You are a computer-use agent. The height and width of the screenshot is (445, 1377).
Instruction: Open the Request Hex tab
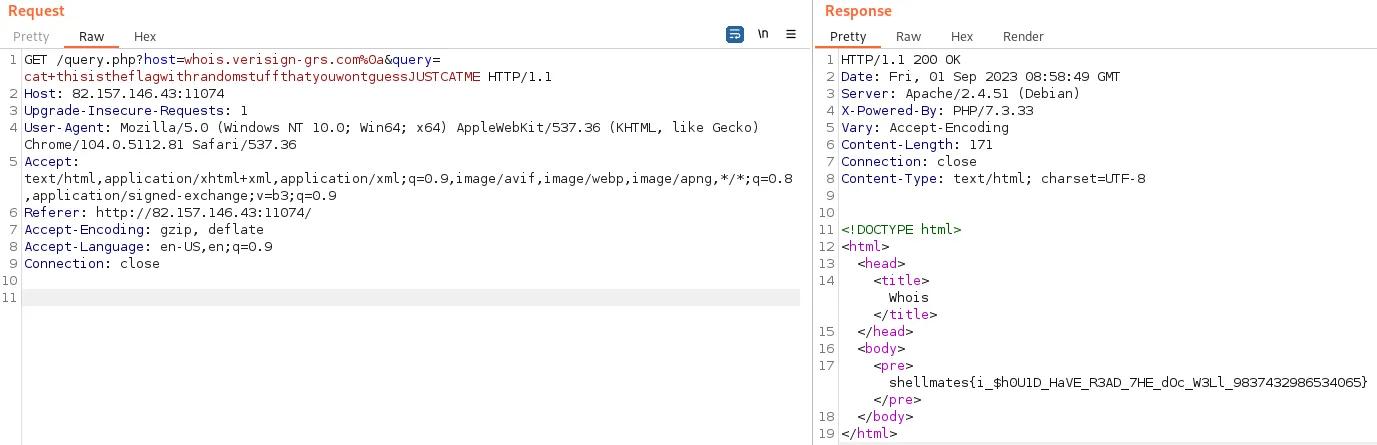[x=145, y=37]
